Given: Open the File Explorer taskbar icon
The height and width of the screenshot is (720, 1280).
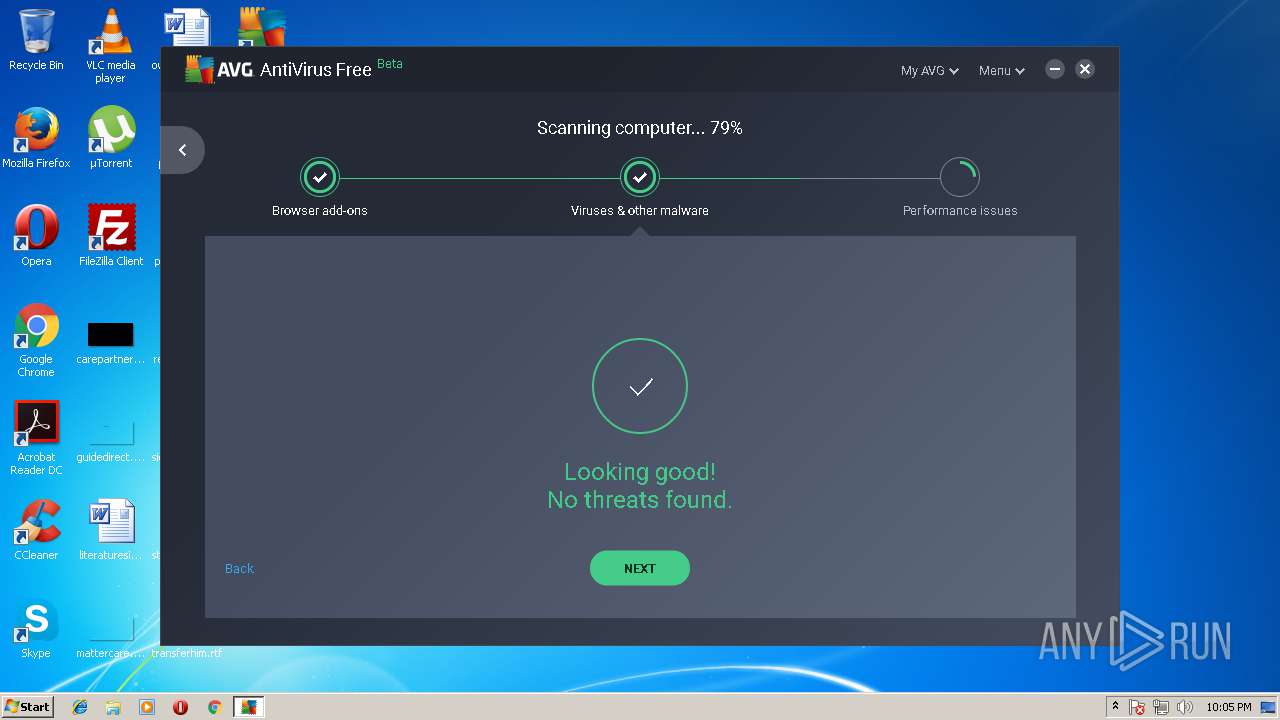Looking at the screenshot, I should pos(113,707).
